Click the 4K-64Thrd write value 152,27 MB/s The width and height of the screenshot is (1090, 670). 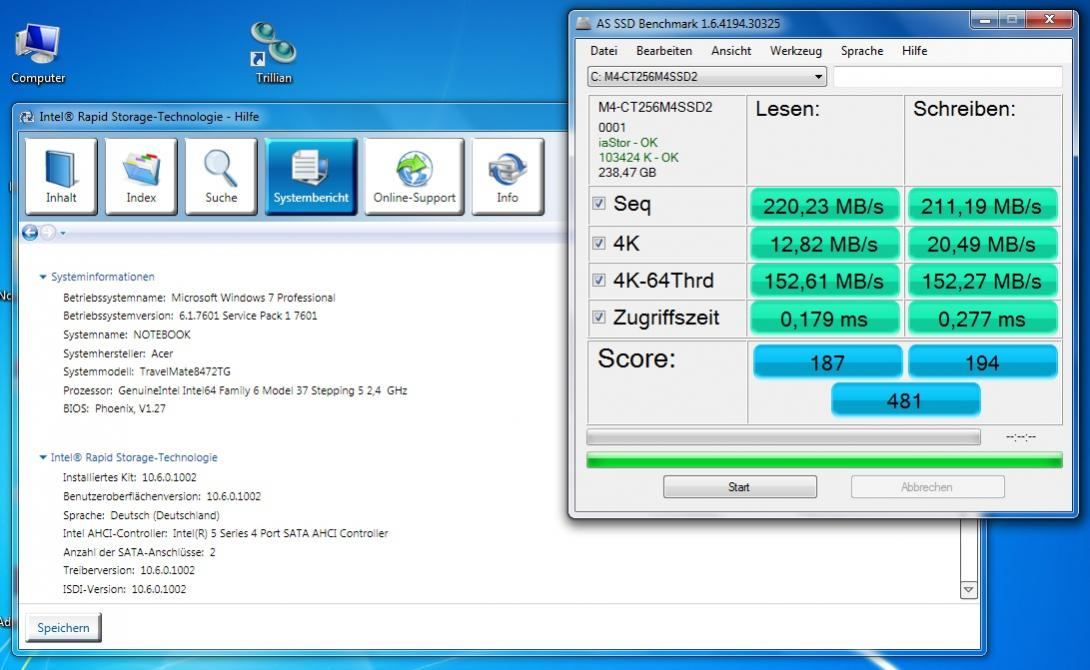pyautogui.click(x=982, y=281)
